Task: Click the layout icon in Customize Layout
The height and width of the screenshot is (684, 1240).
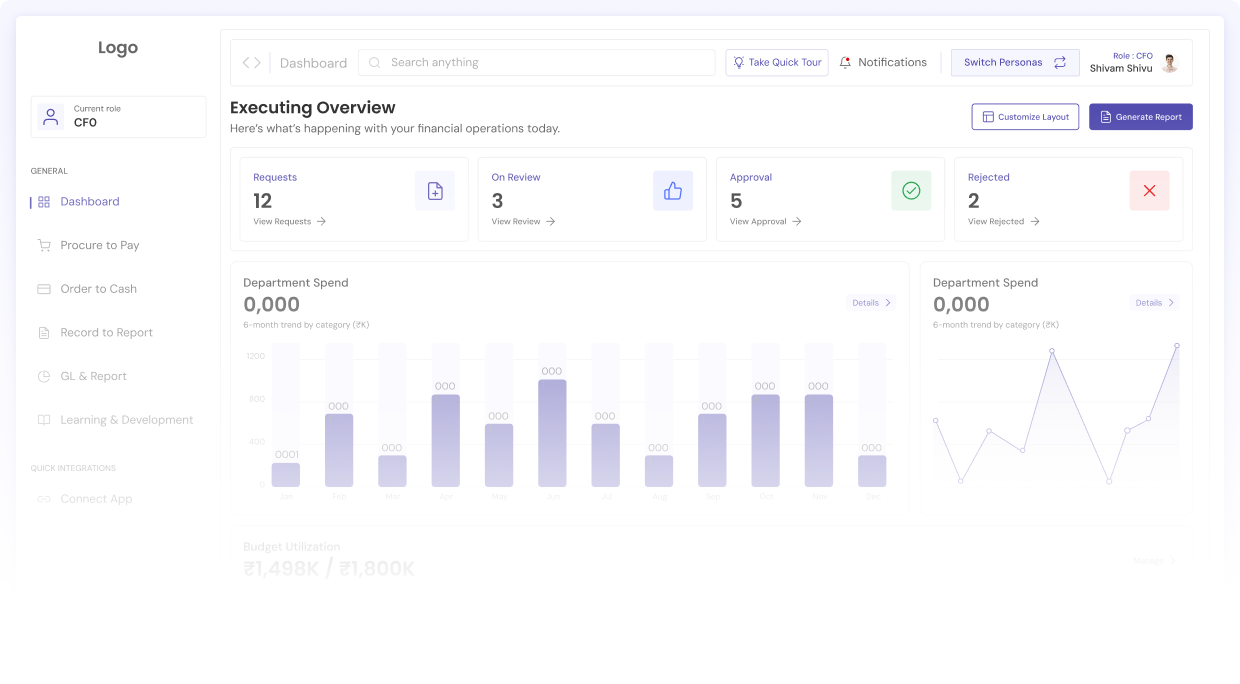Action: (988, 117)
